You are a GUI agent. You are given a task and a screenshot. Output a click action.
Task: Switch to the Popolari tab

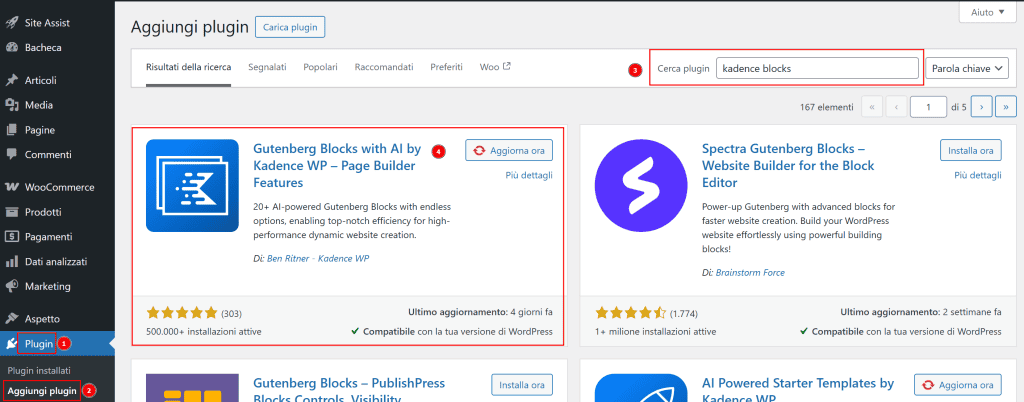click(319, 67)
